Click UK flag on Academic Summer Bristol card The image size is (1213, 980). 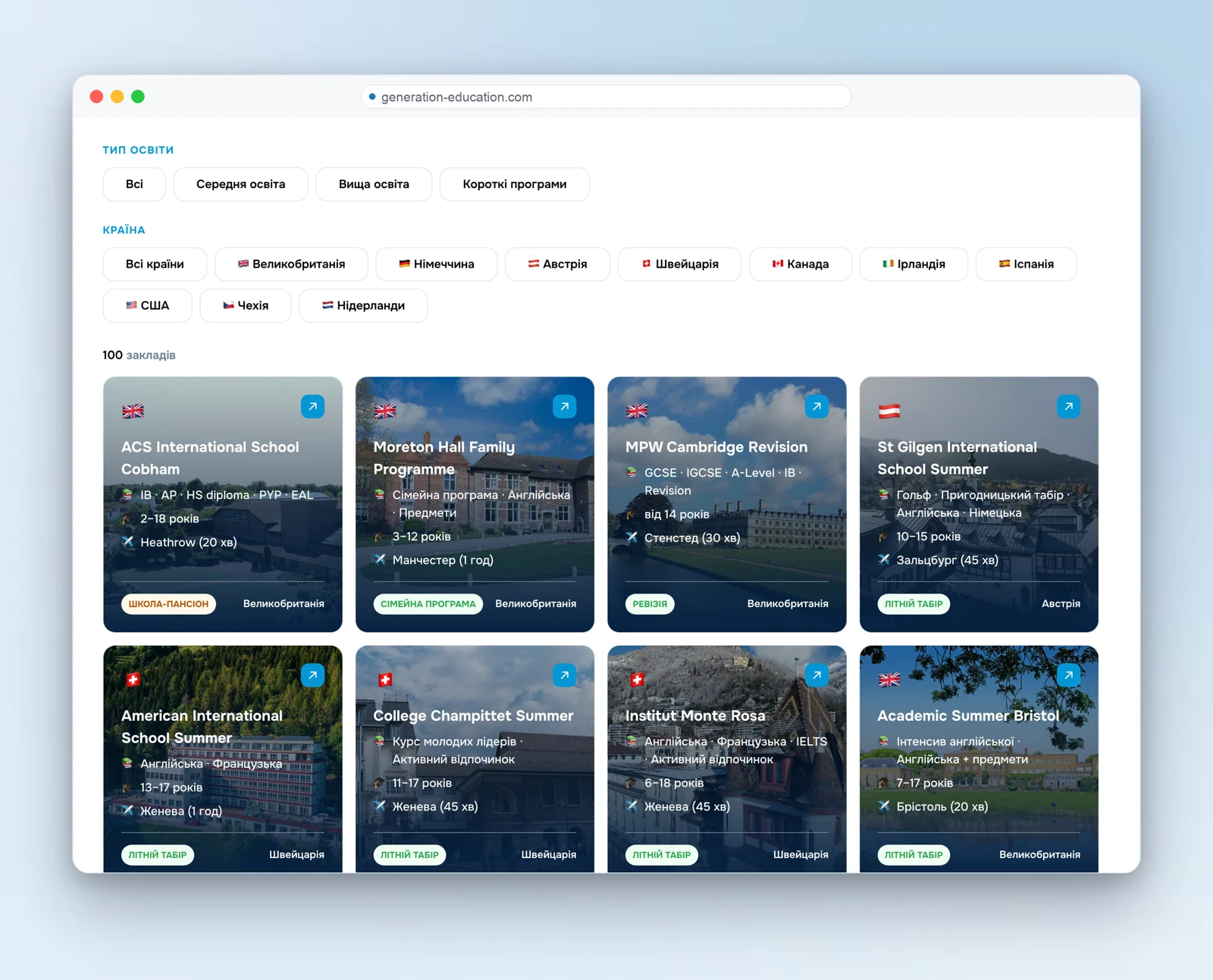pos(889,680)
